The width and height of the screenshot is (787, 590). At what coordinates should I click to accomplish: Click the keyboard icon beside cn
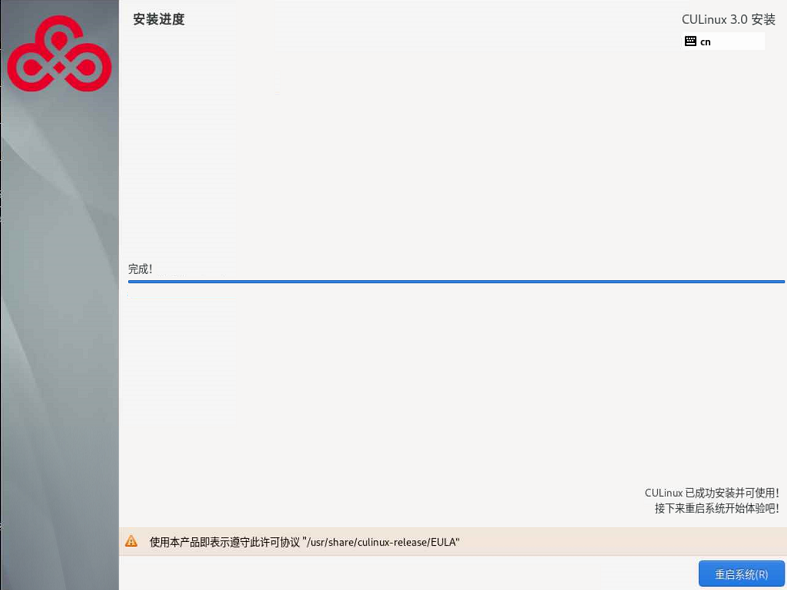click(691, 41)
